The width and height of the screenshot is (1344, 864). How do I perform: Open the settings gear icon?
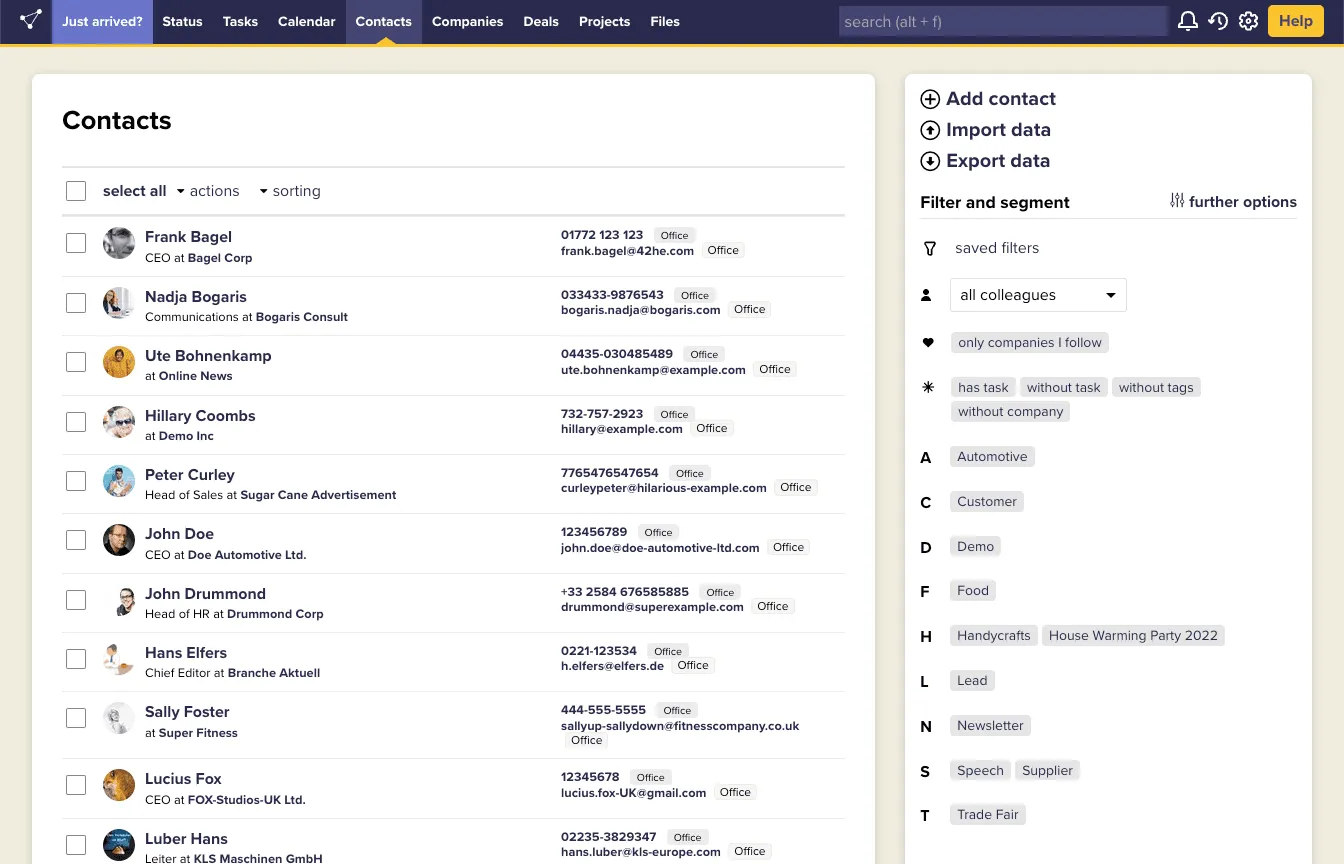[x=1248, y=21]
